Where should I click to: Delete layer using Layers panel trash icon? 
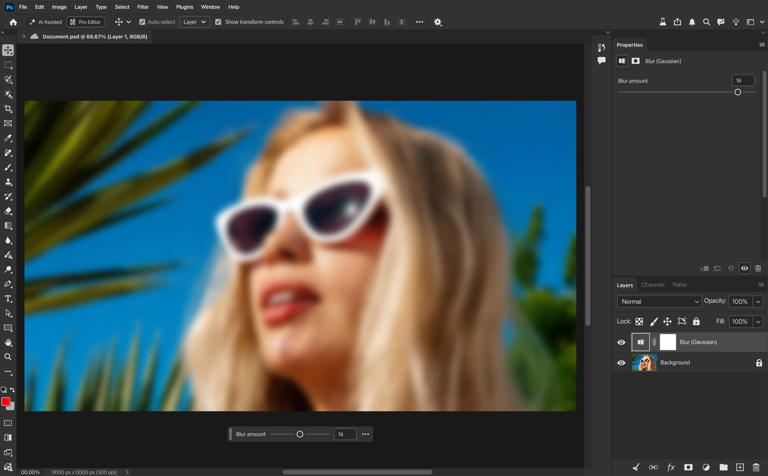pyautogui.click(x=756, y=467)
